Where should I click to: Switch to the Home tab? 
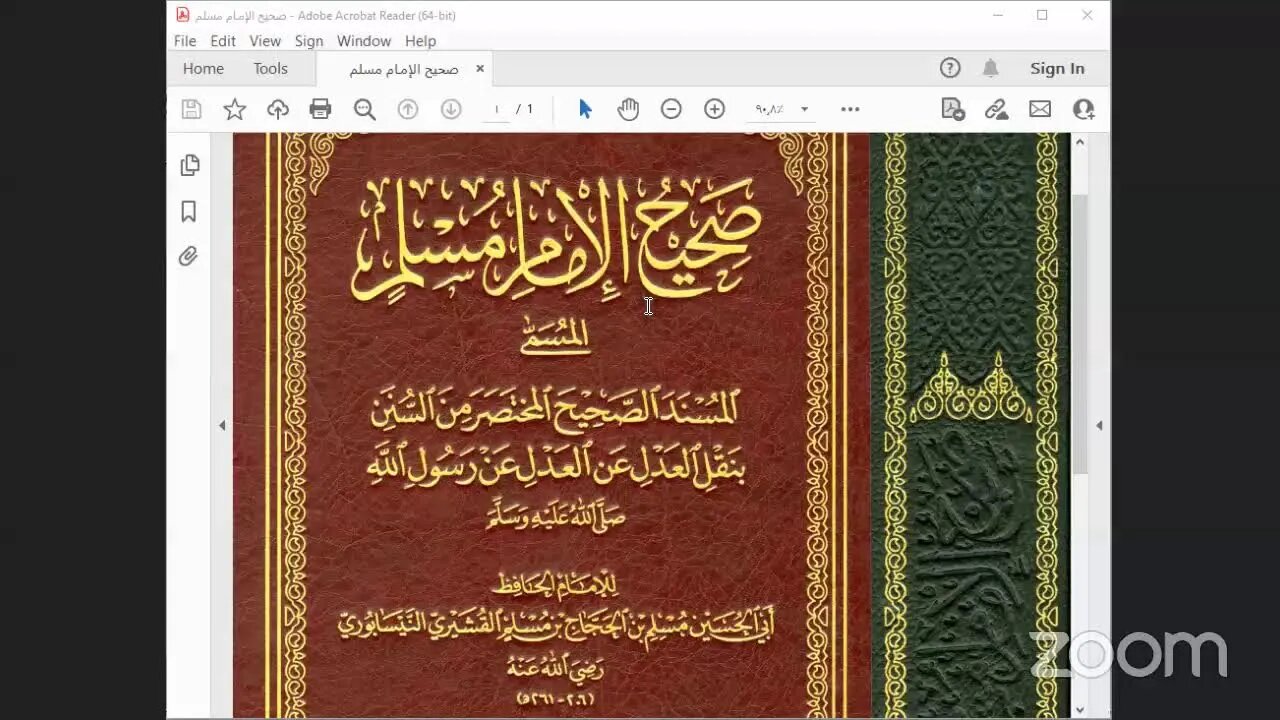203,68
